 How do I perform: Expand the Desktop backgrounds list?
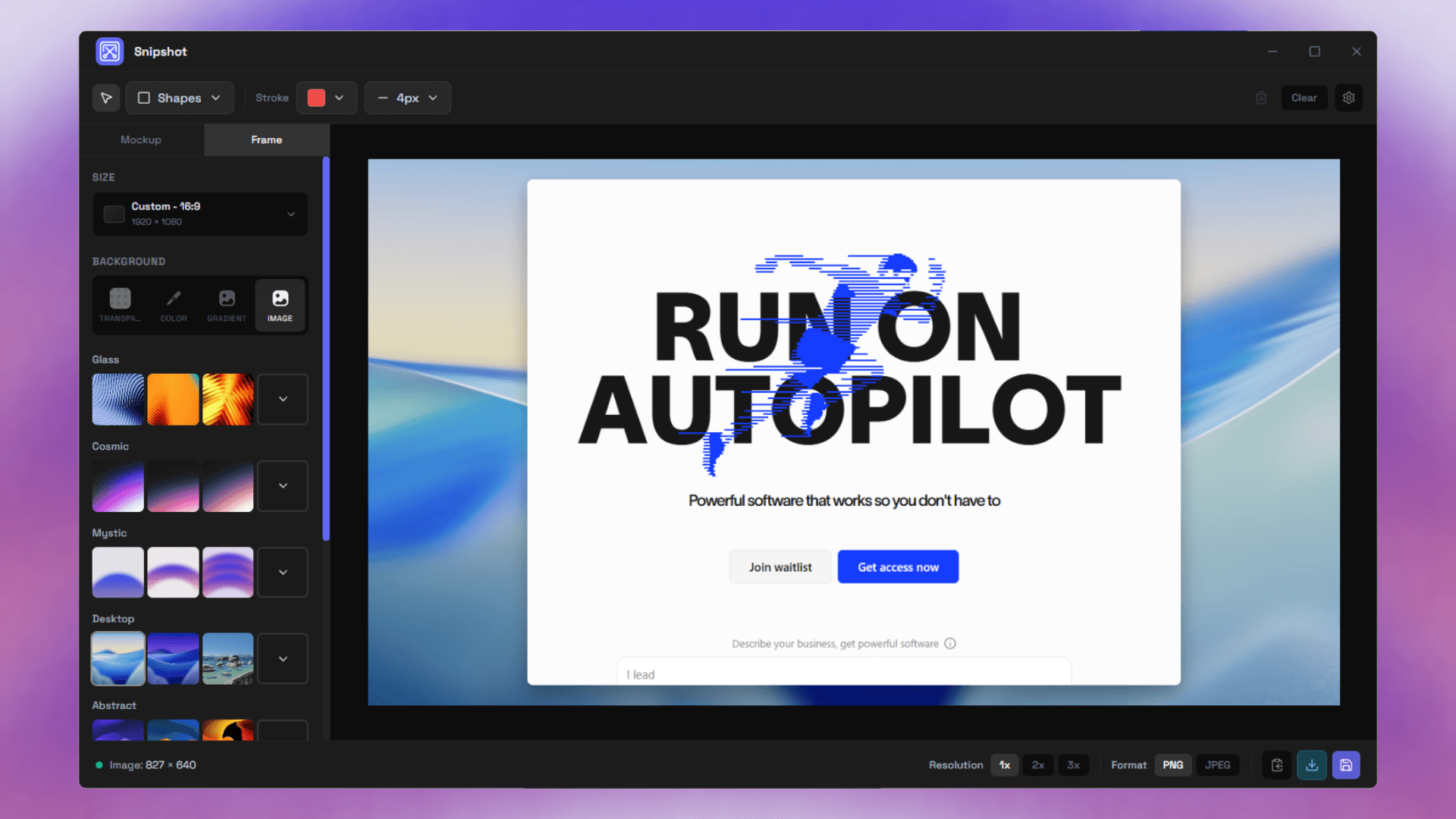coord(283,659)
